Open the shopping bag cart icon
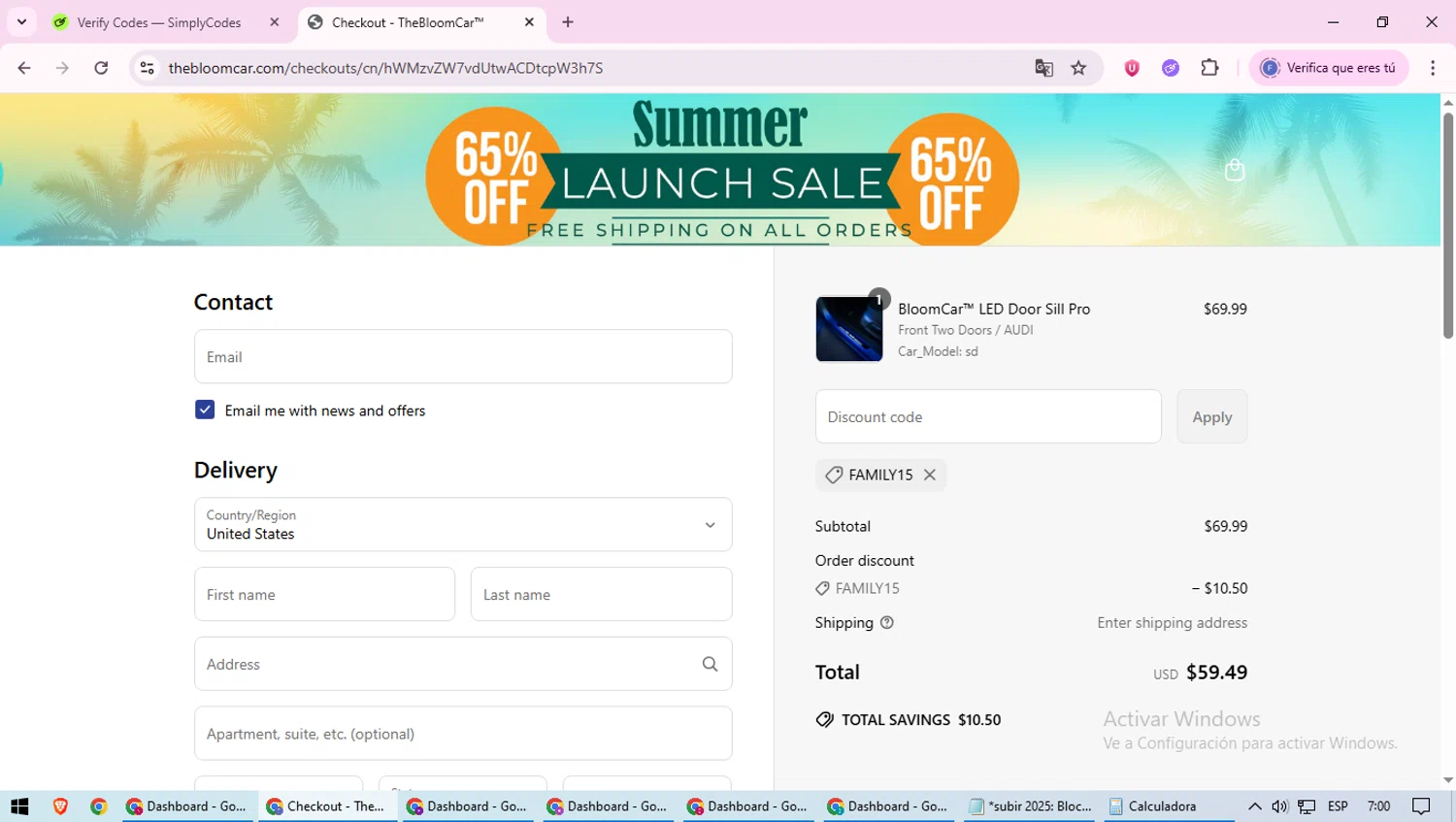The image size is (1456, 822). click(x=1235, y=170)
